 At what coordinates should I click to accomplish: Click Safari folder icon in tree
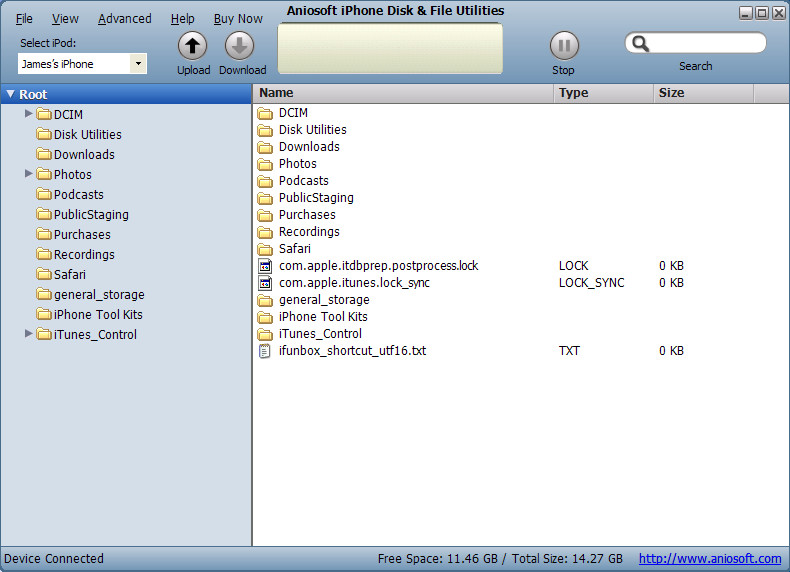44,274
